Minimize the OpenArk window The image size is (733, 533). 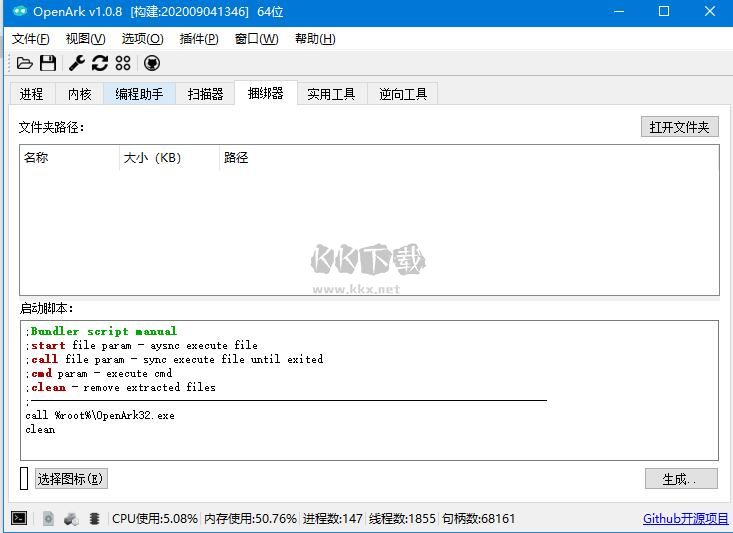(x=619, y=11)
